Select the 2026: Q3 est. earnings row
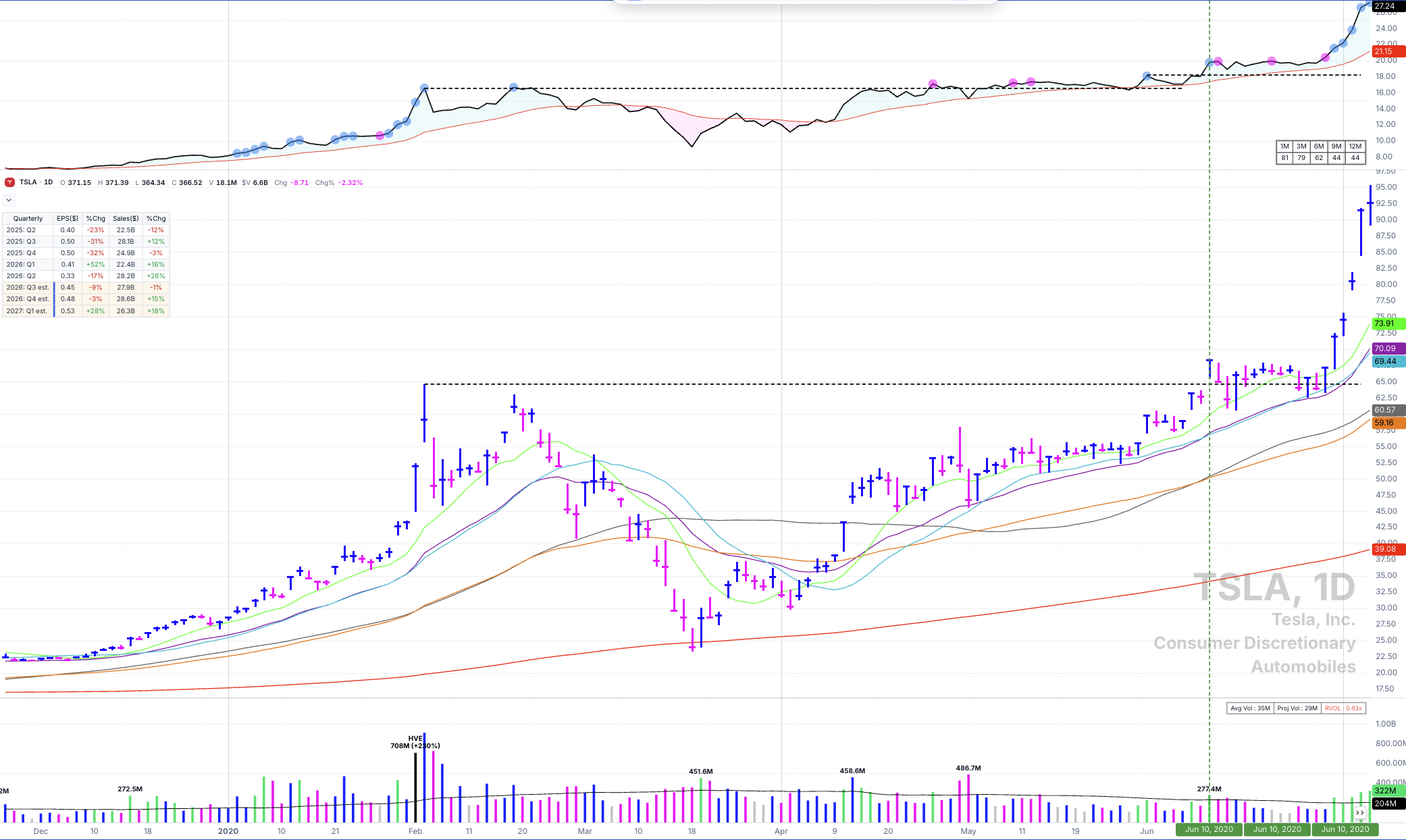 [x=86, y=288]
